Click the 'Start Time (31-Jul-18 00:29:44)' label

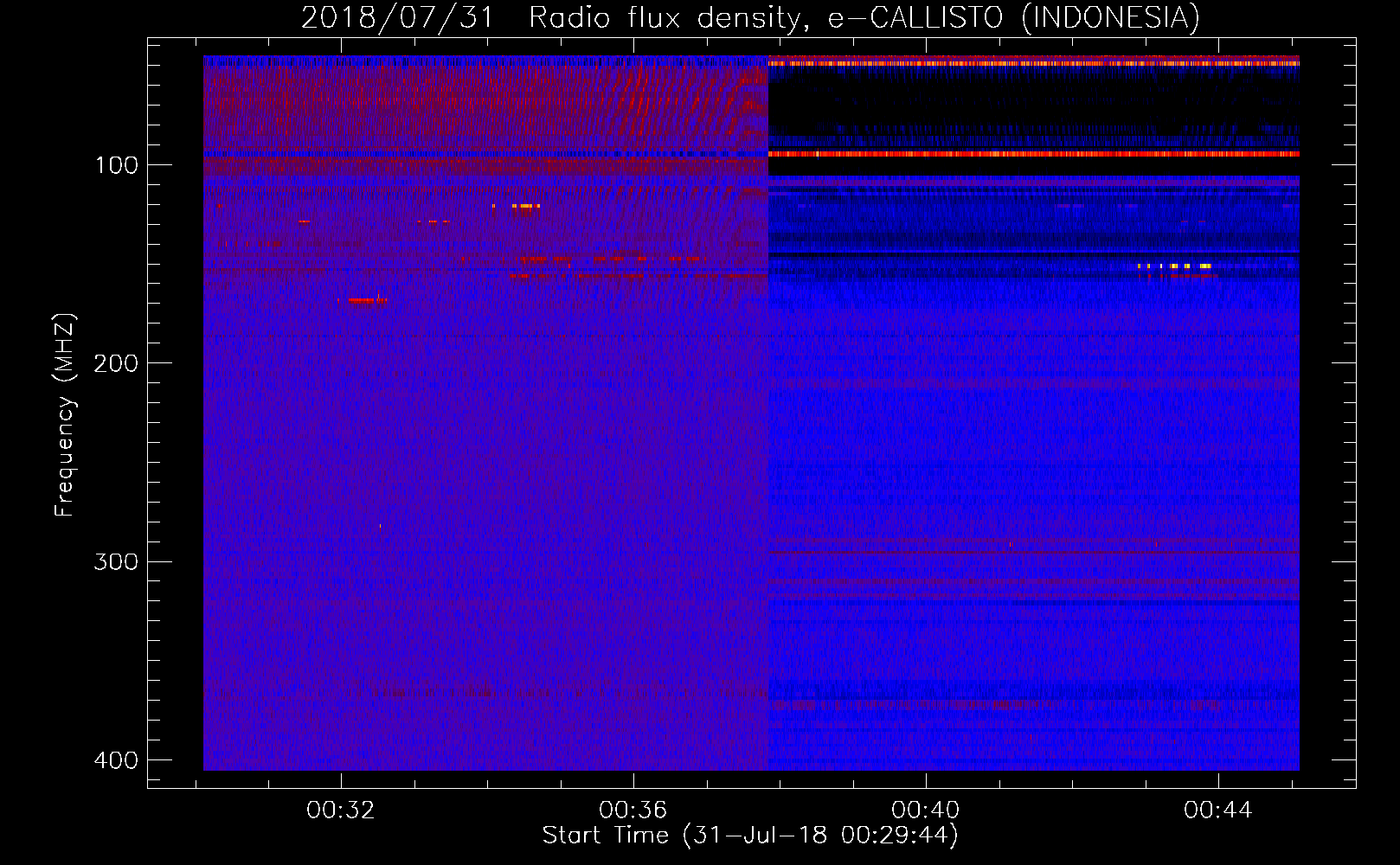point(750,836)
